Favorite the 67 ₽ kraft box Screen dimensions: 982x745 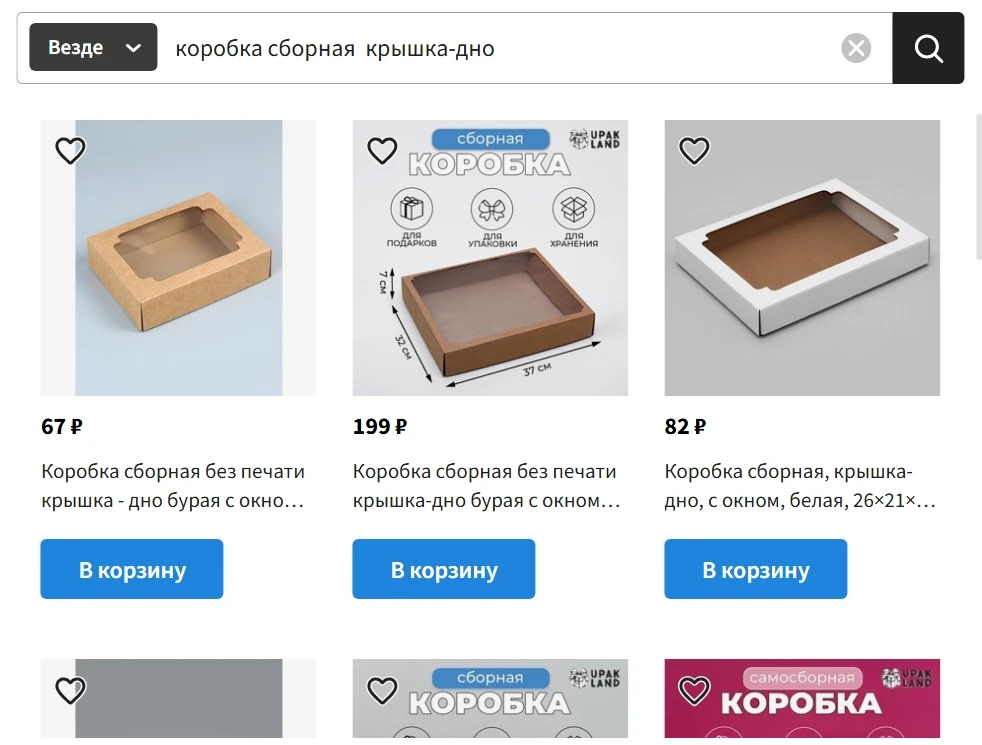[x=70, y=150]
